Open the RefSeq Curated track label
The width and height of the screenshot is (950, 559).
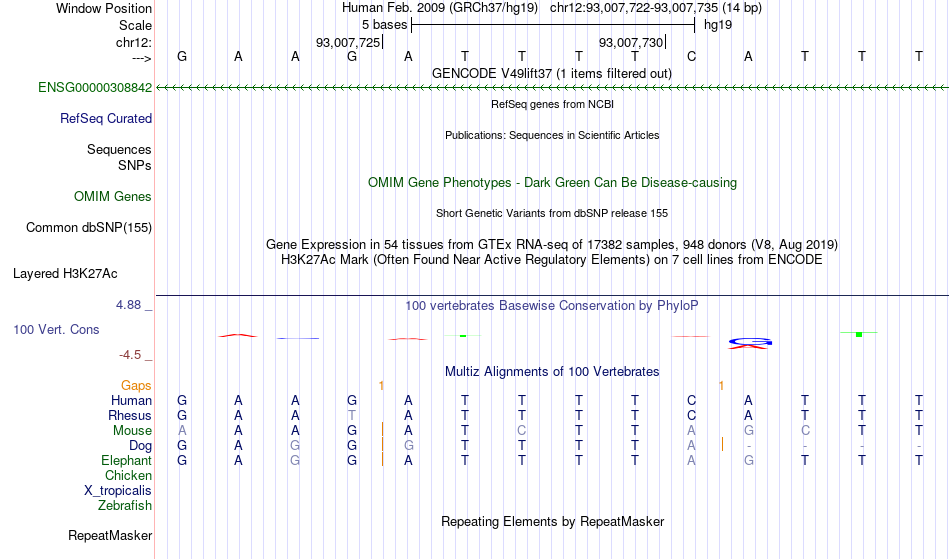pos(105,119)
